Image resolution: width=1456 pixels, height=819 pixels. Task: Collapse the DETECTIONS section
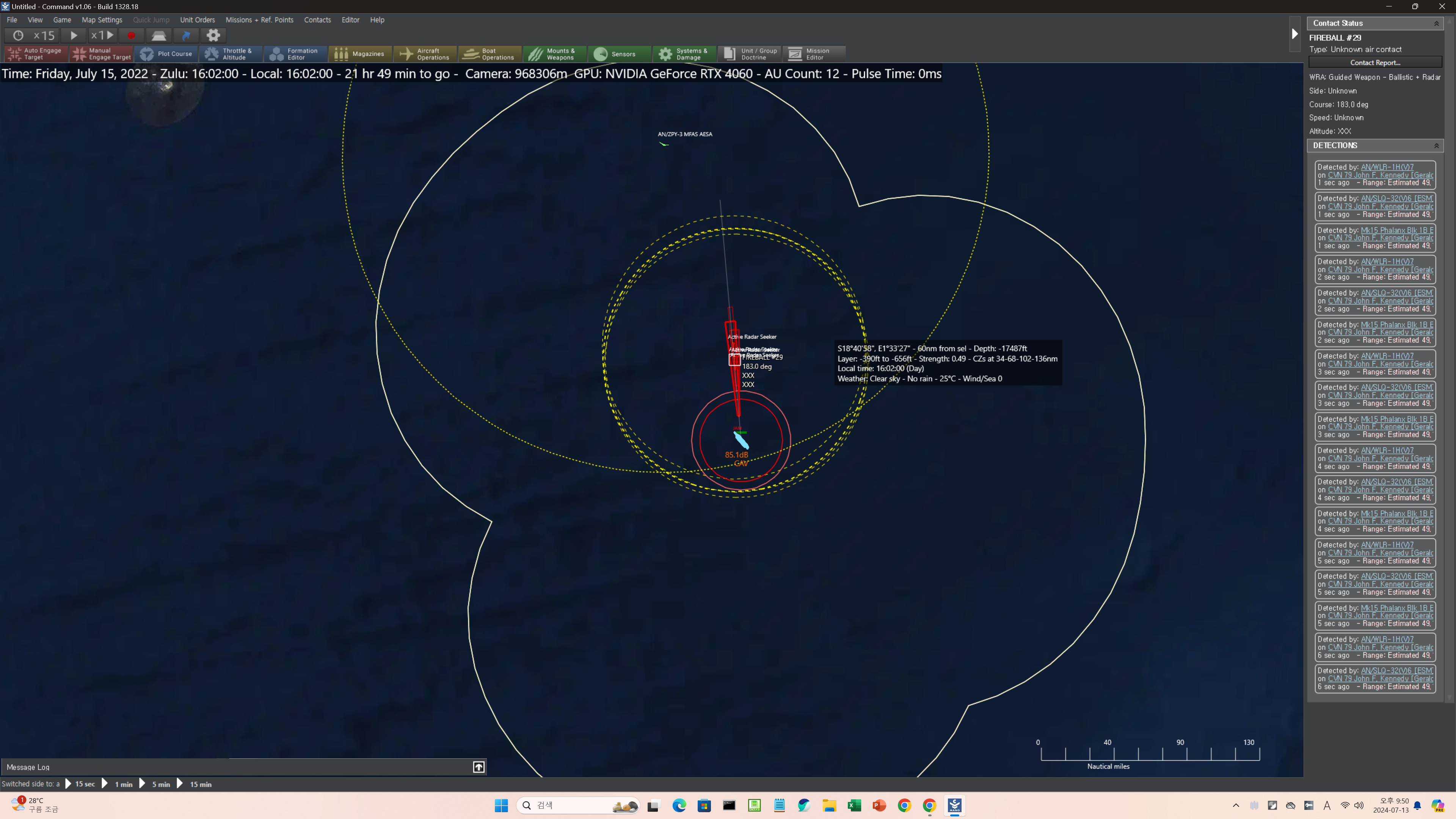pyautogui.click(x=1436, y=146)
